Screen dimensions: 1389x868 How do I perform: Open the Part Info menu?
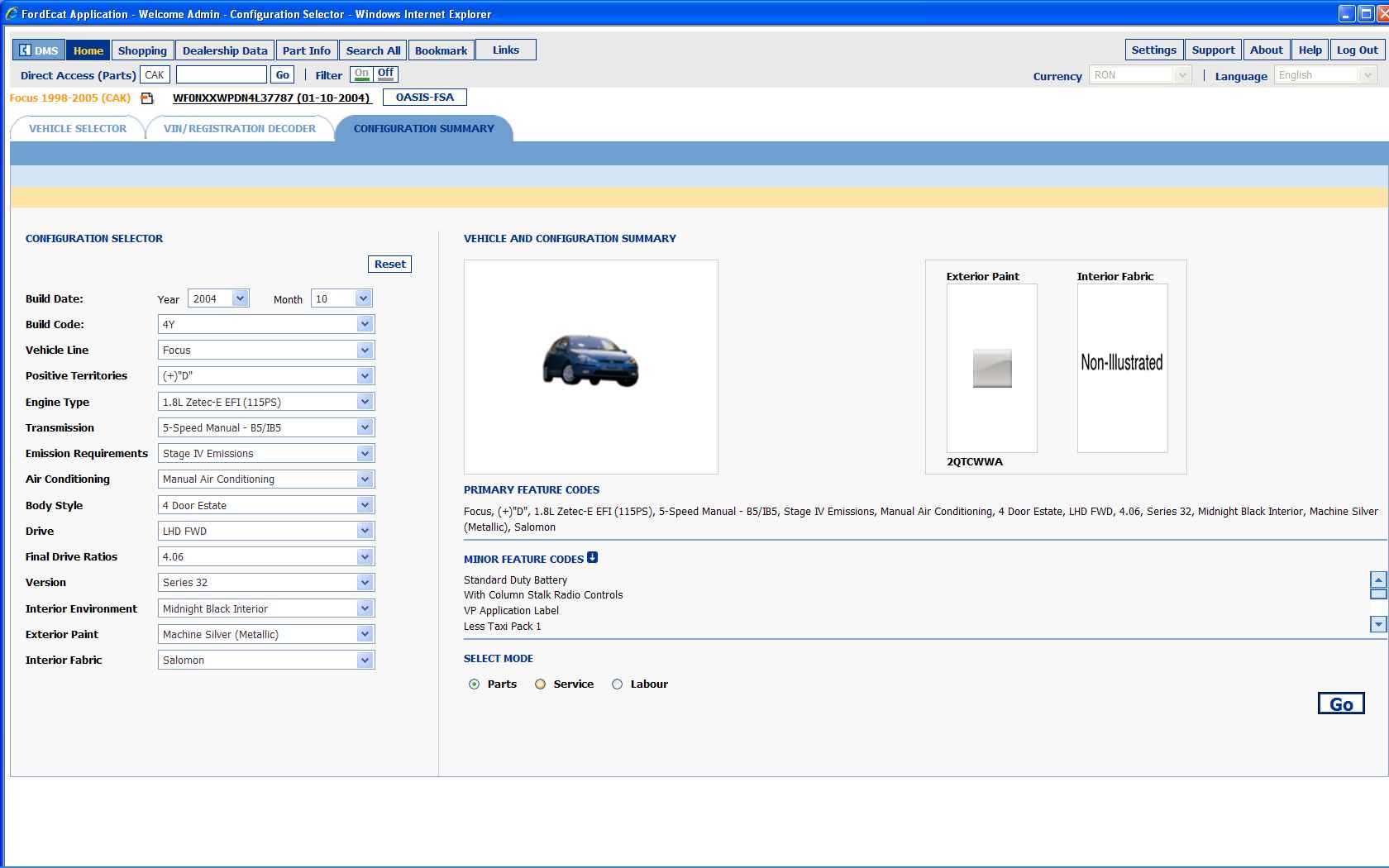coord(306,50)
